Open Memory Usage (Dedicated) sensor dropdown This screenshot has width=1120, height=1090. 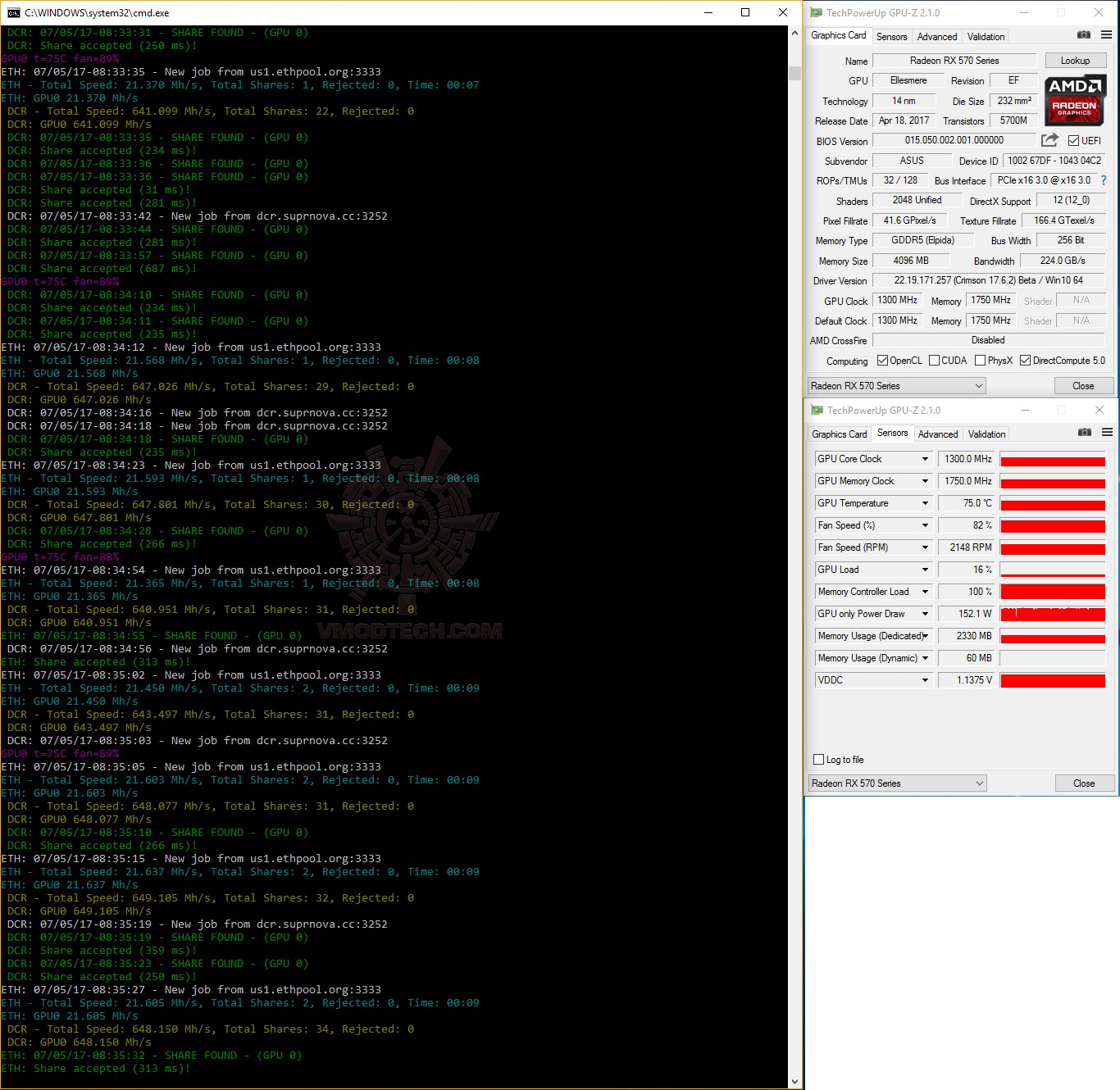click(x=925, y=636)
